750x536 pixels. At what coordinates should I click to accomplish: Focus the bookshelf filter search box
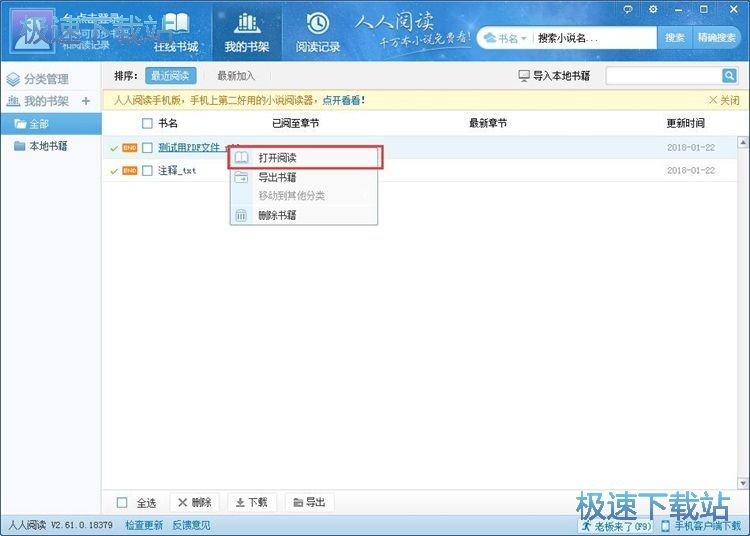click(x=664, y=76)
